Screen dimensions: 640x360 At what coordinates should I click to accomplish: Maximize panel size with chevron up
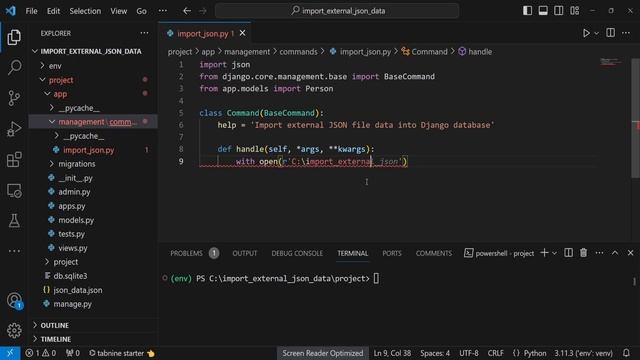pos(615,253)
